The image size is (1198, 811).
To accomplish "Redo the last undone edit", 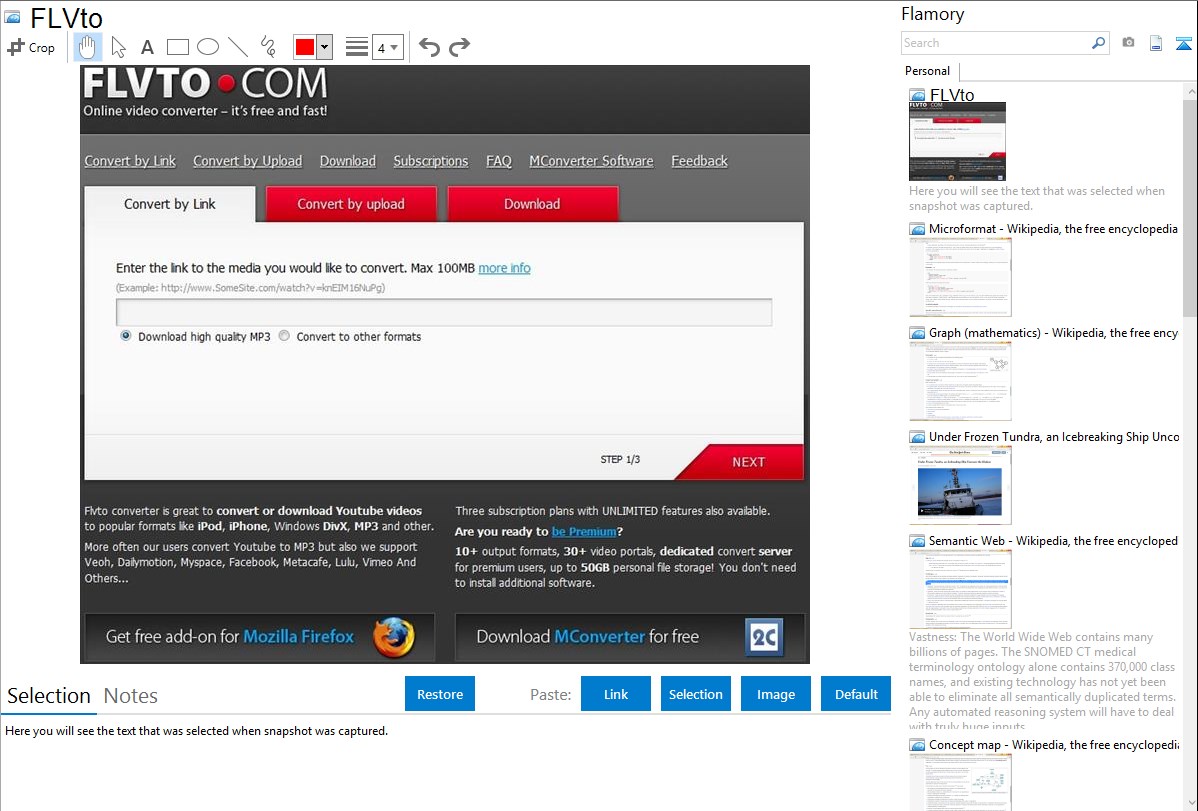I will click(x=459, y=47).
